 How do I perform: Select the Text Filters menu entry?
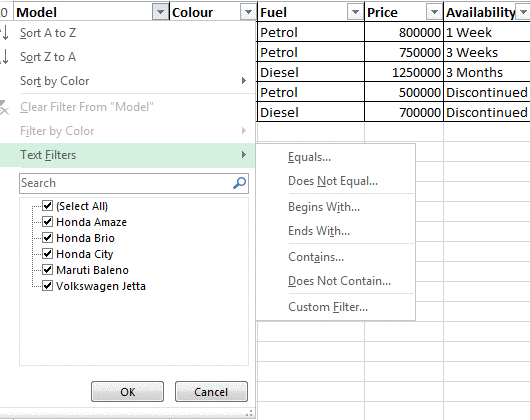pos(127,155)
